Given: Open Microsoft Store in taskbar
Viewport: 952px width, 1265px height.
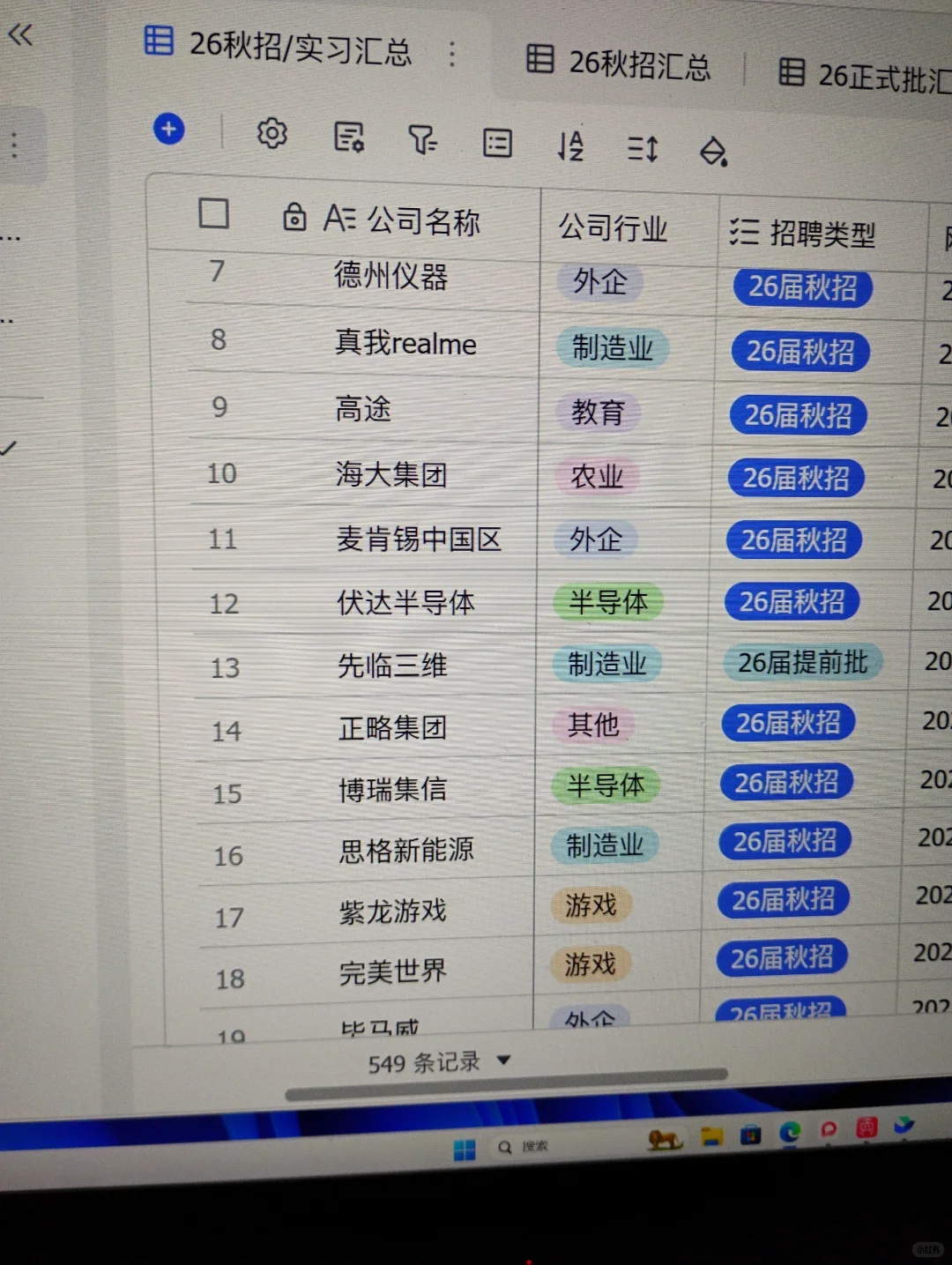Looking at the screenshot, I should 750,1135.
